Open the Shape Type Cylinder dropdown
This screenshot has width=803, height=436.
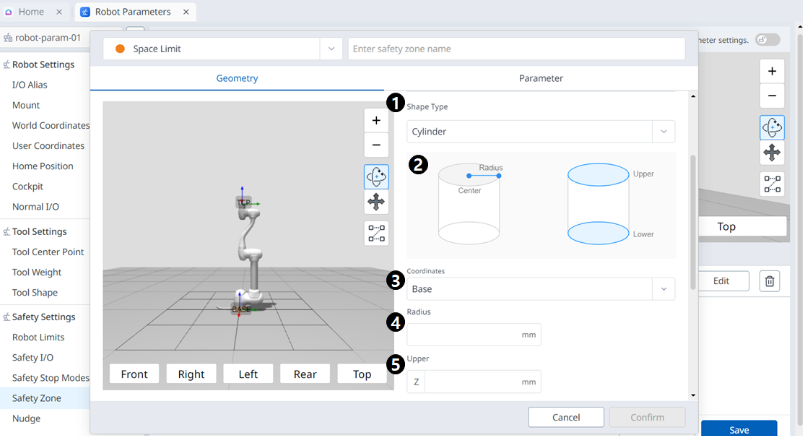tap(662, 131)
